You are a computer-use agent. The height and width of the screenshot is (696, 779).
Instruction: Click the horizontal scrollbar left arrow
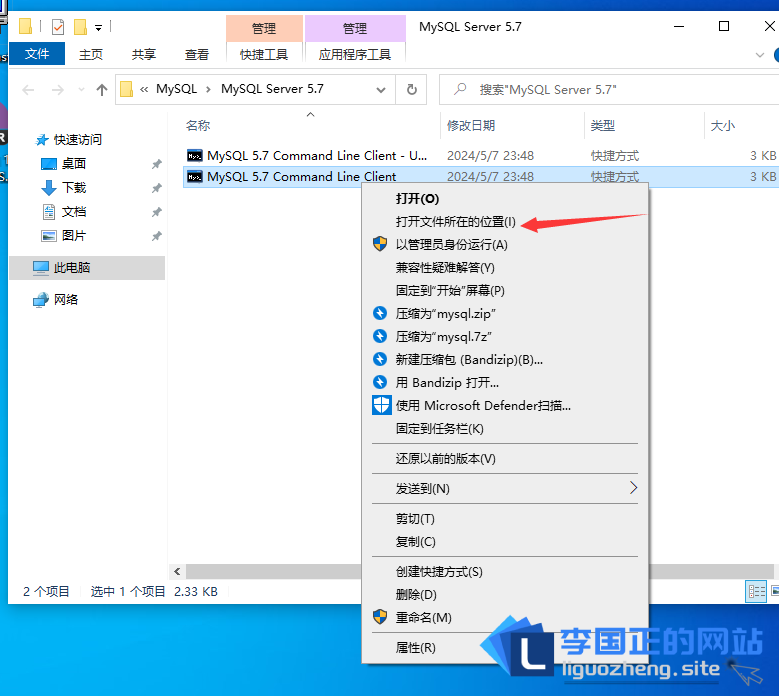pos(177,572)
